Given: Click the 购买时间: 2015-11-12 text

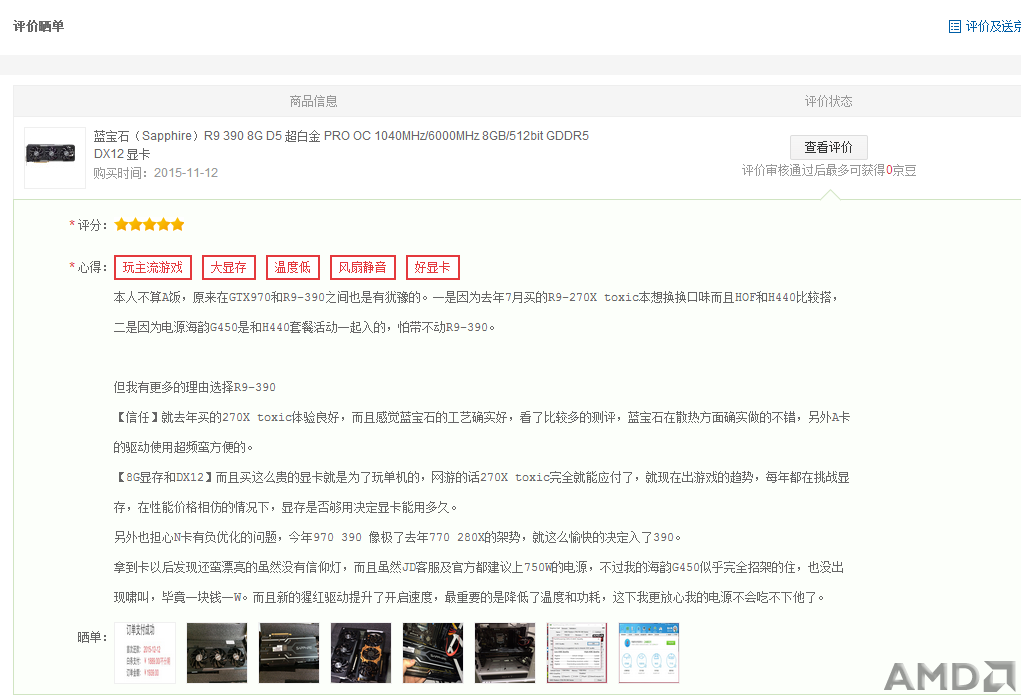Looking at the screenshot, I should [156, 173].
